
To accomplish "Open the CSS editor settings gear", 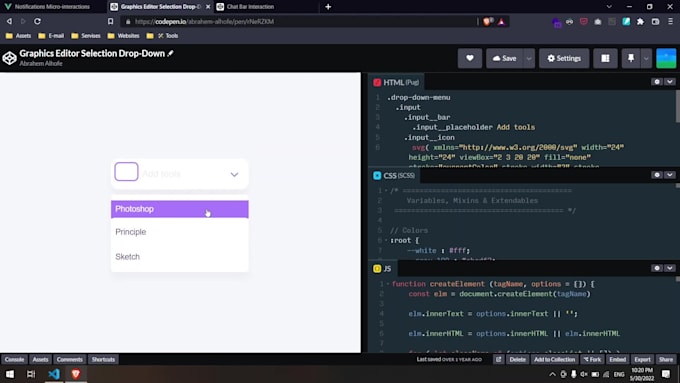I will point(657,175).
